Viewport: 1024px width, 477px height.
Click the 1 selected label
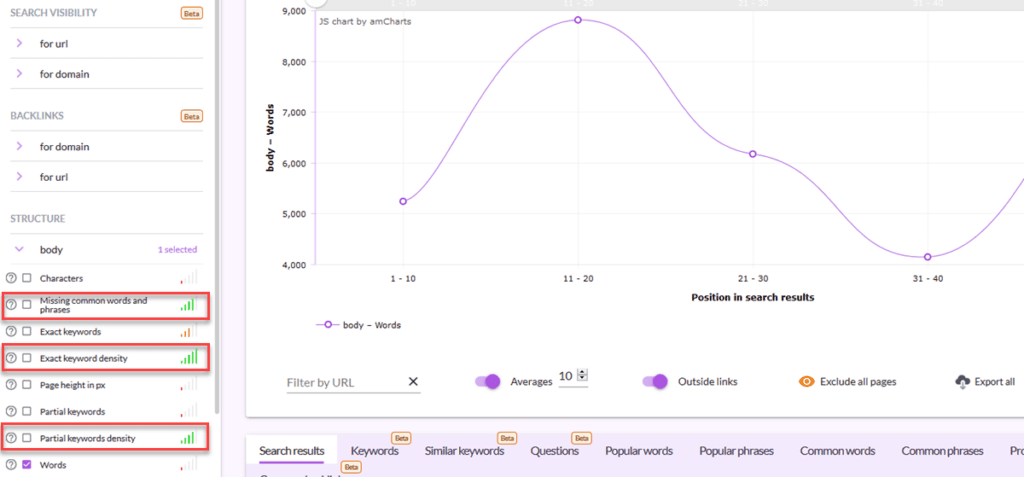[177, 250]
